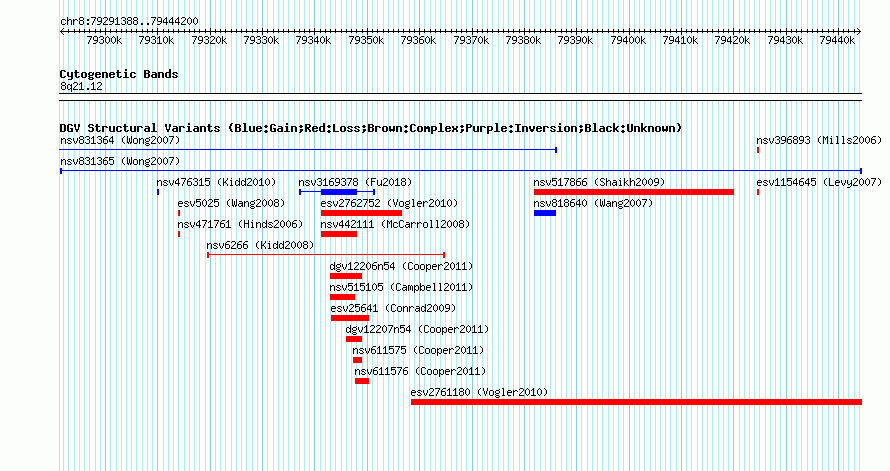Click the red dgv12206n54 loss bar
This screenshot has height=471, width=890.
(x=346, y=276)
